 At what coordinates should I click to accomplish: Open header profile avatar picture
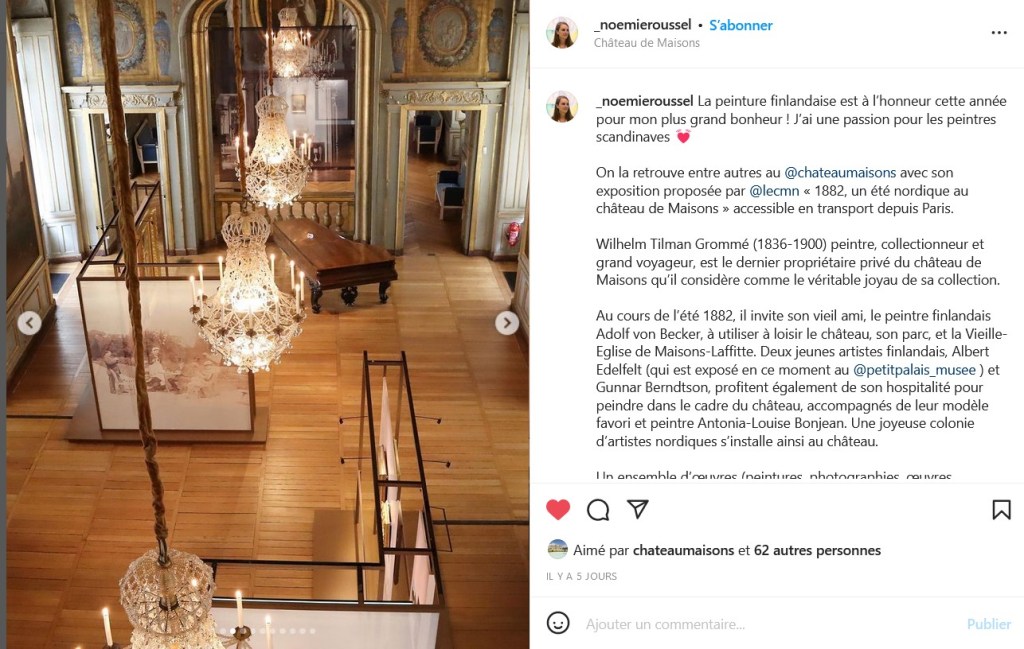click(562, 33)
